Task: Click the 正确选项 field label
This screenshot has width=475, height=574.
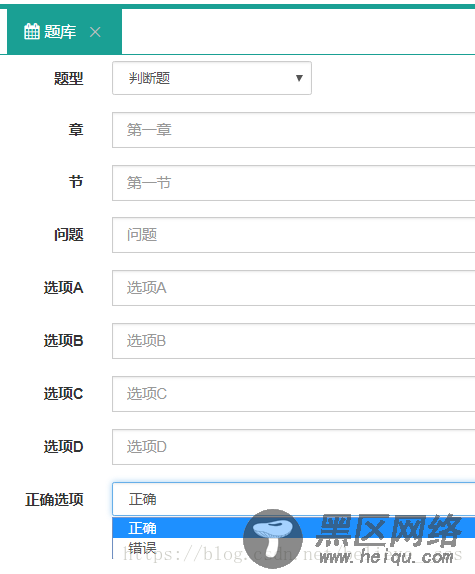Action: point(54,499)
